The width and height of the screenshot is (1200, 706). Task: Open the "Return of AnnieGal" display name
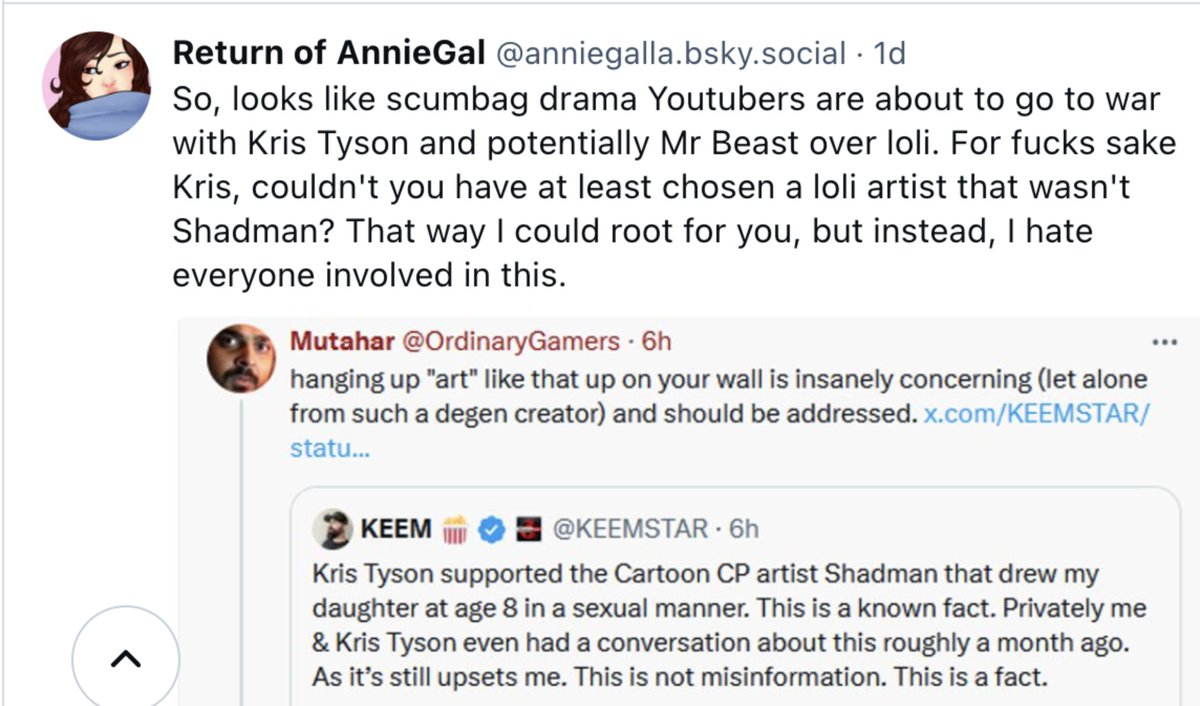pos(328,53)
